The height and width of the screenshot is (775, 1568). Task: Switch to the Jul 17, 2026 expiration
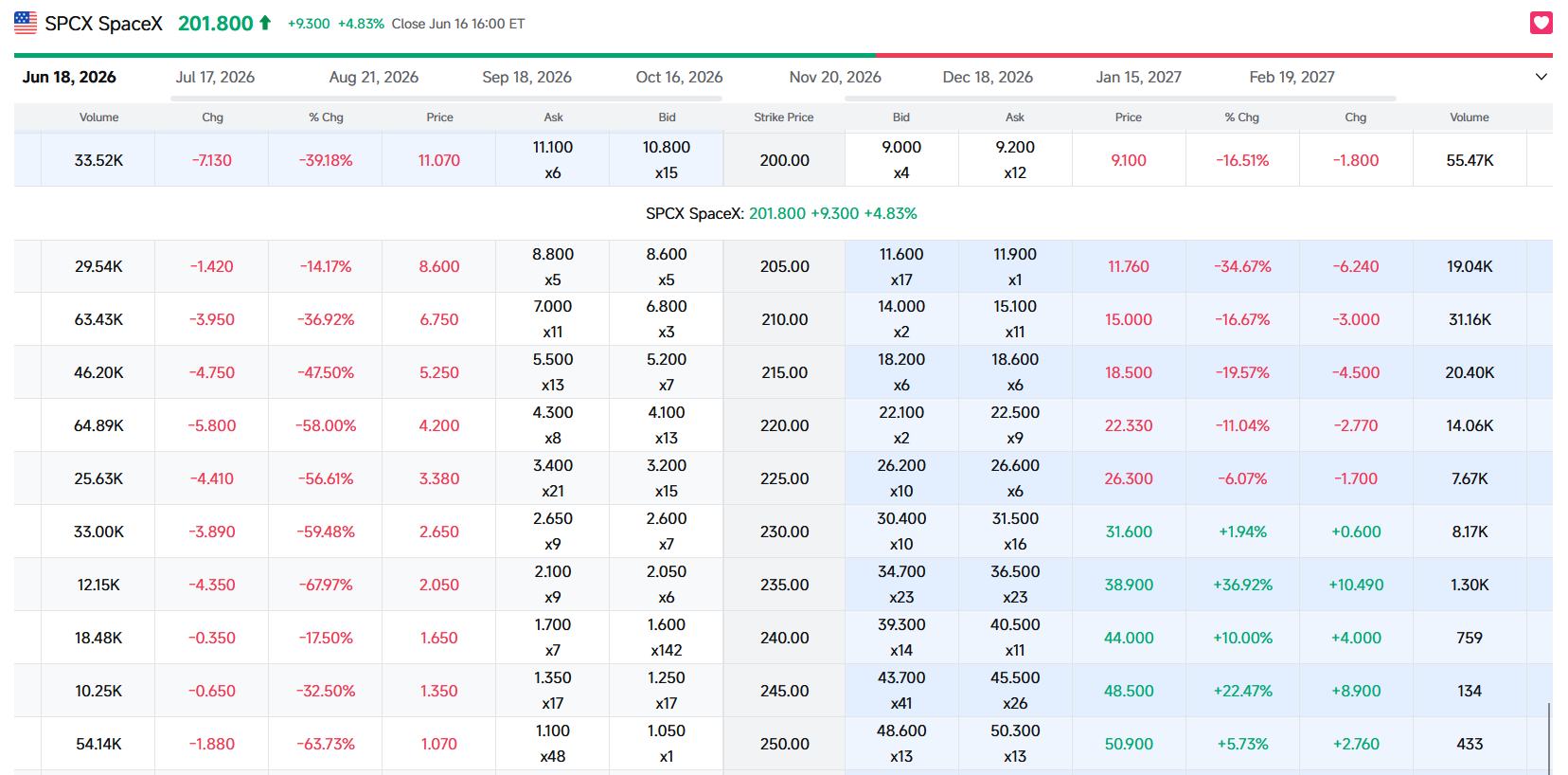(215, 77)
